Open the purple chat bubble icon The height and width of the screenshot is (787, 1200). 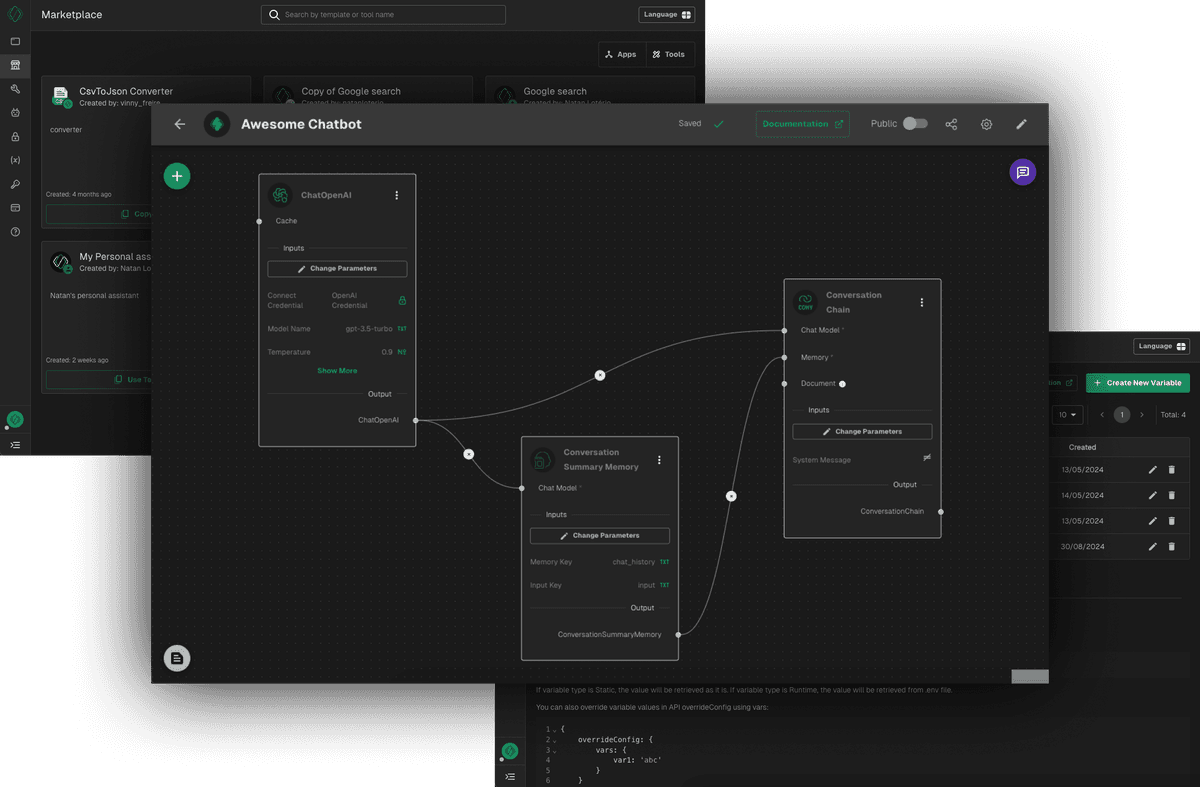pyautogui.click(x=1023, y=172)
